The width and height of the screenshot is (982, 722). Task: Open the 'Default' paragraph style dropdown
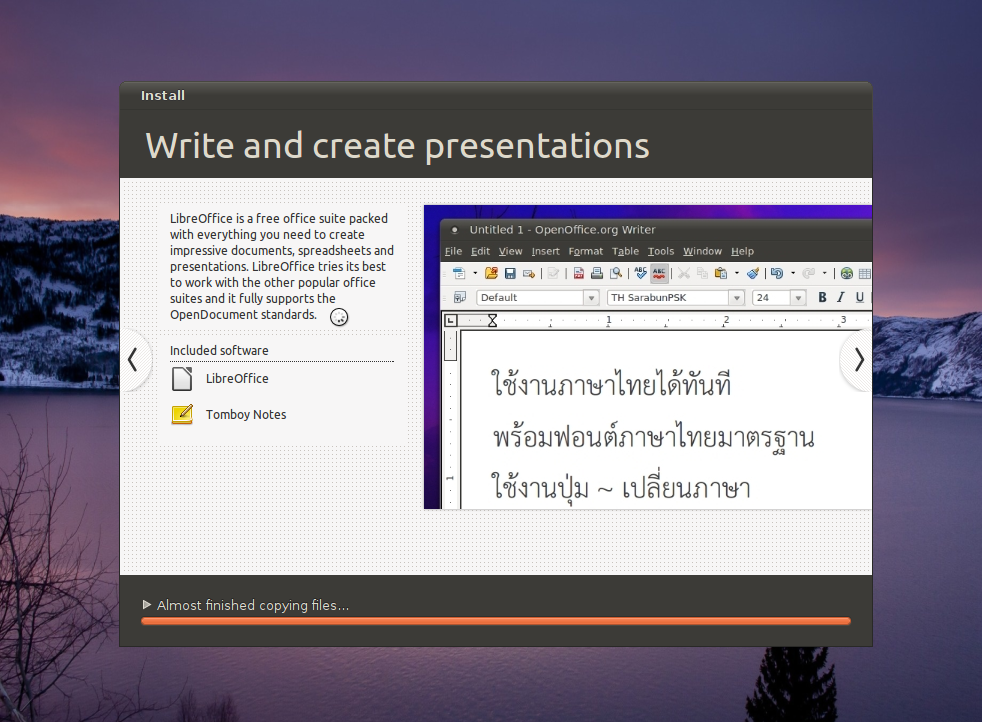coord(591,297)
